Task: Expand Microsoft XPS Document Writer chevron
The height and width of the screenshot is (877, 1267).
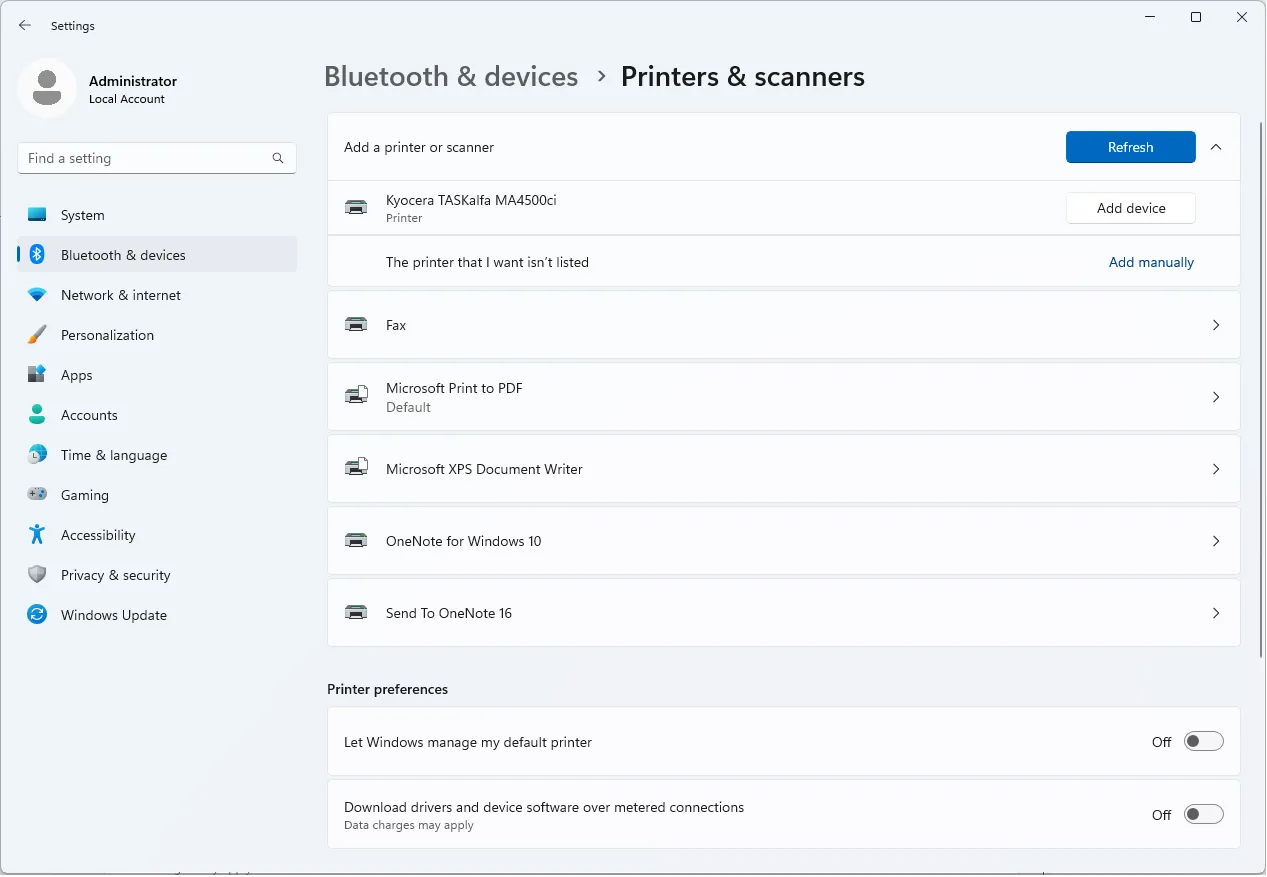Action: pos(1216,469)
